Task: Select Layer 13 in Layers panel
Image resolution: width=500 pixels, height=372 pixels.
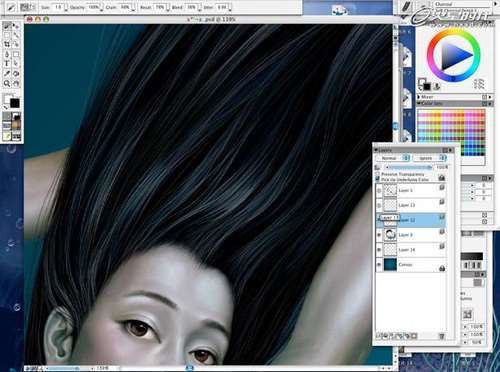Action: [x=411, y=205]
